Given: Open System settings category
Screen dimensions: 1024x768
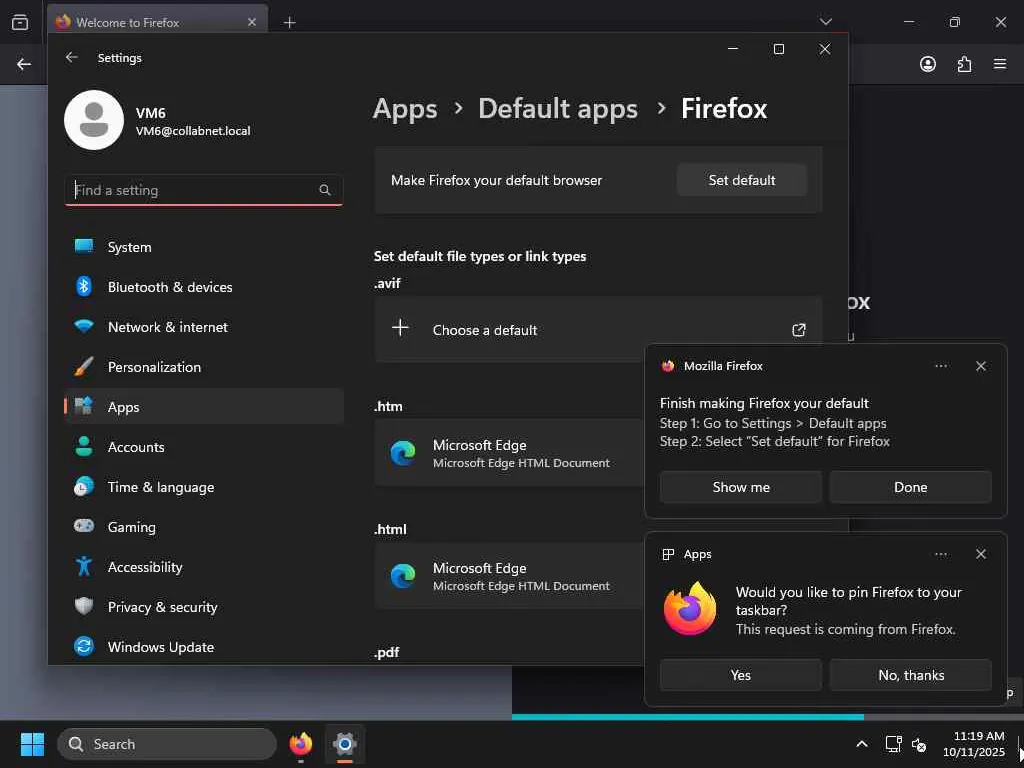Looking at the screenshot, I should 204,247.
